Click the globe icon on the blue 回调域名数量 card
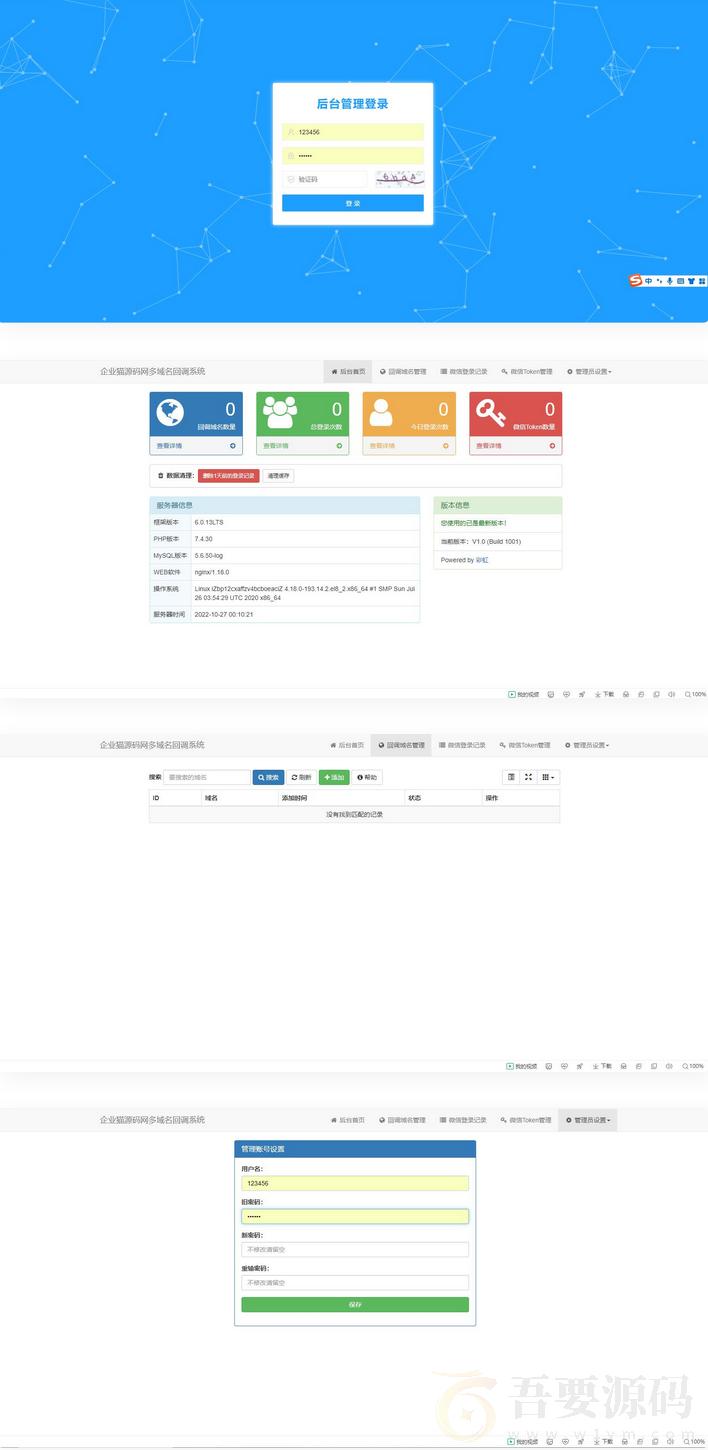Viewport: 708px width, 1450px height. point(171,412)
